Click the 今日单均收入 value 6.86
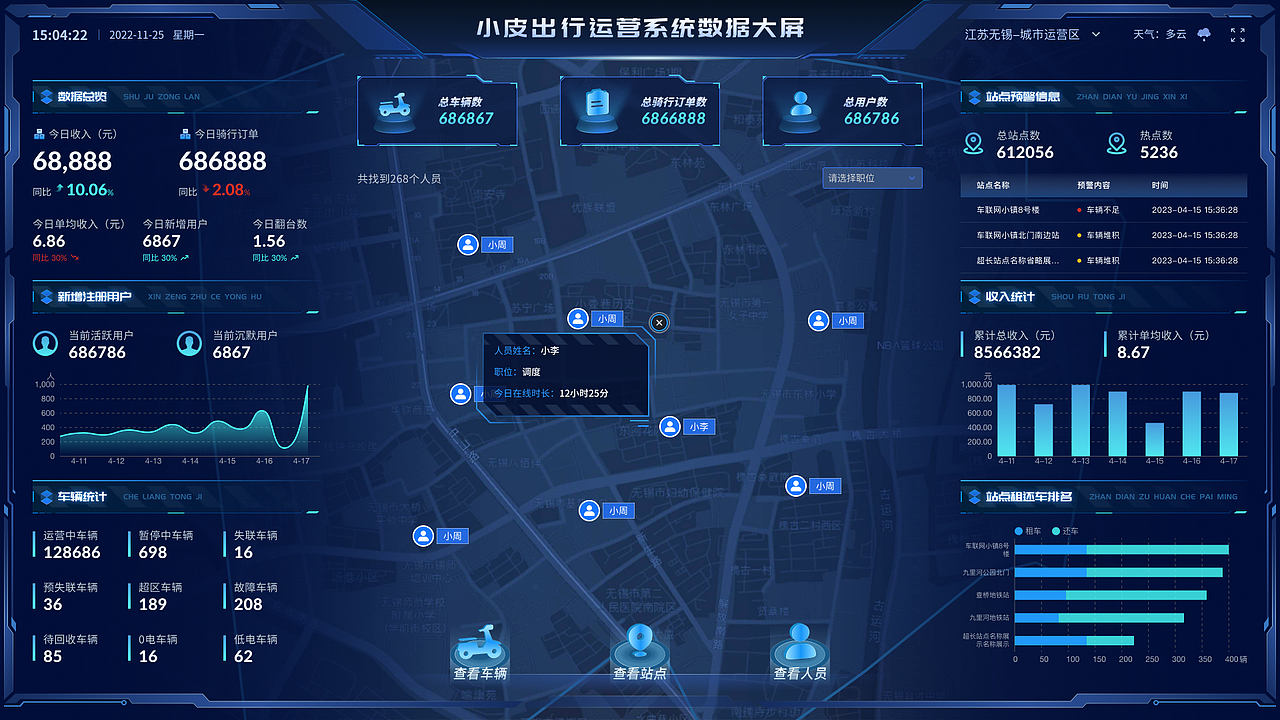This screenshot has height=720, width=1280. coord(49,241)
